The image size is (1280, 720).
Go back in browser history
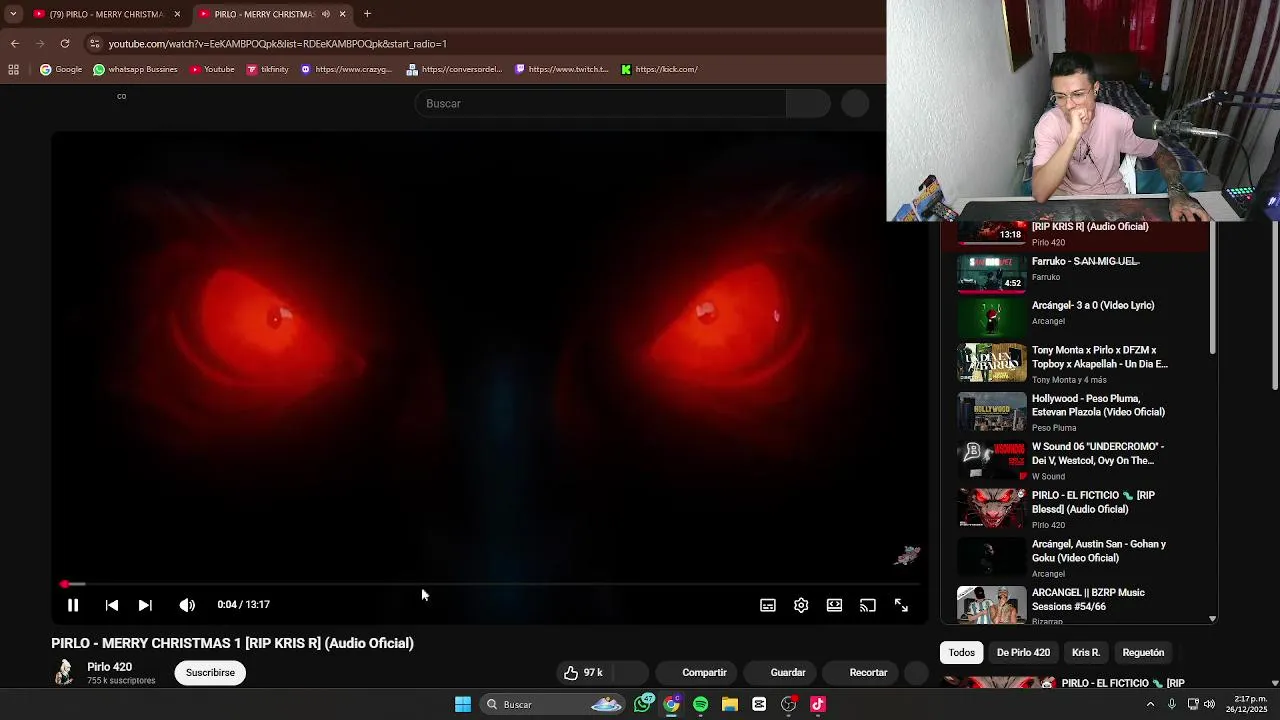click(15, 44)
